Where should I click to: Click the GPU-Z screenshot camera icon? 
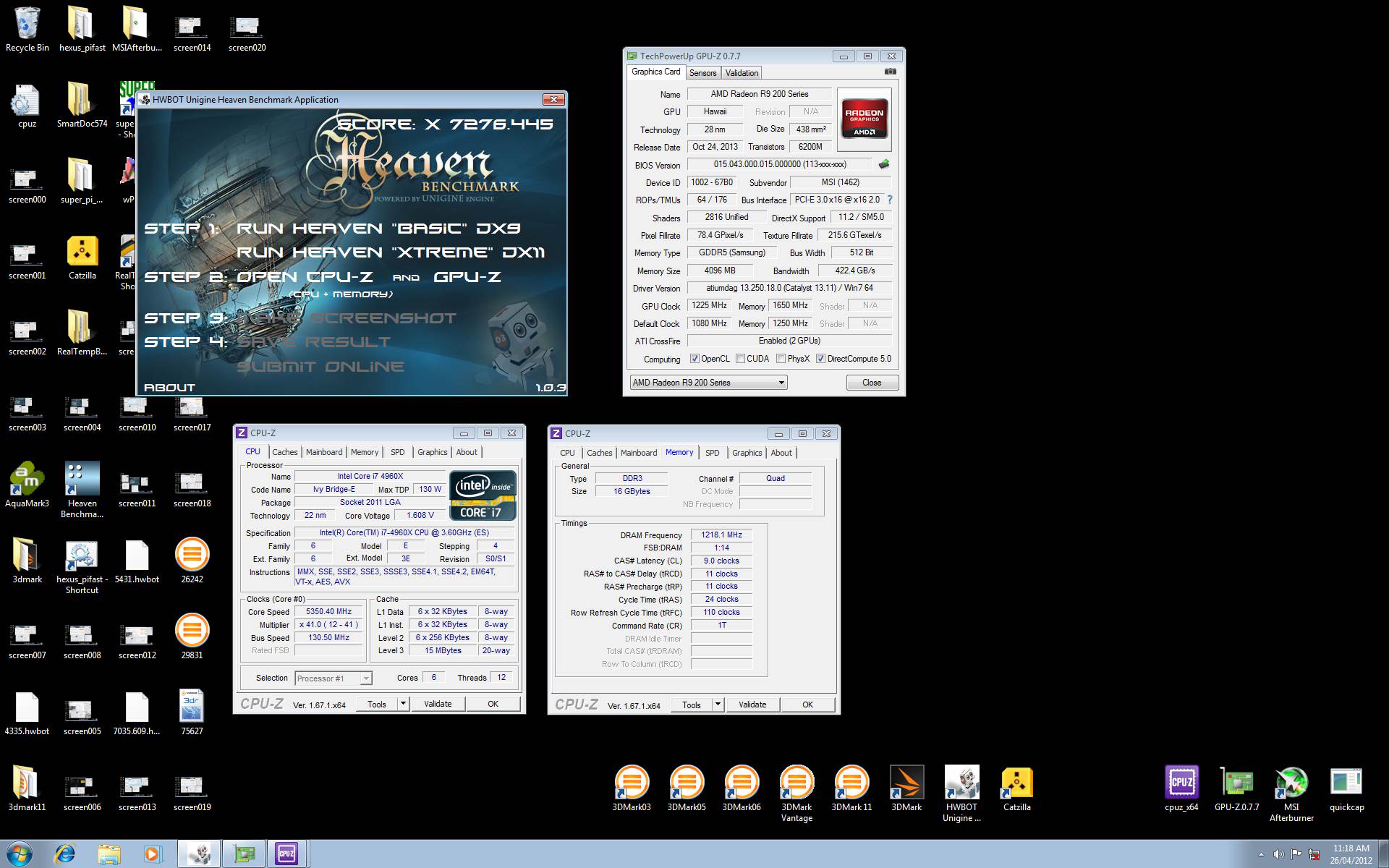pos(890,72)
